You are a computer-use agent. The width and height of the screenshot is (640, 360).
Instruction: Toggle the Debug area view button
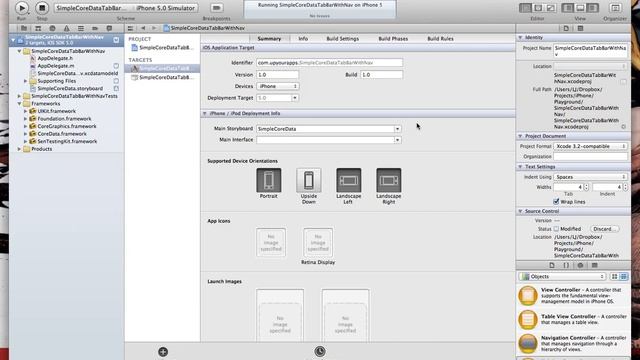(x=580, y=8)
